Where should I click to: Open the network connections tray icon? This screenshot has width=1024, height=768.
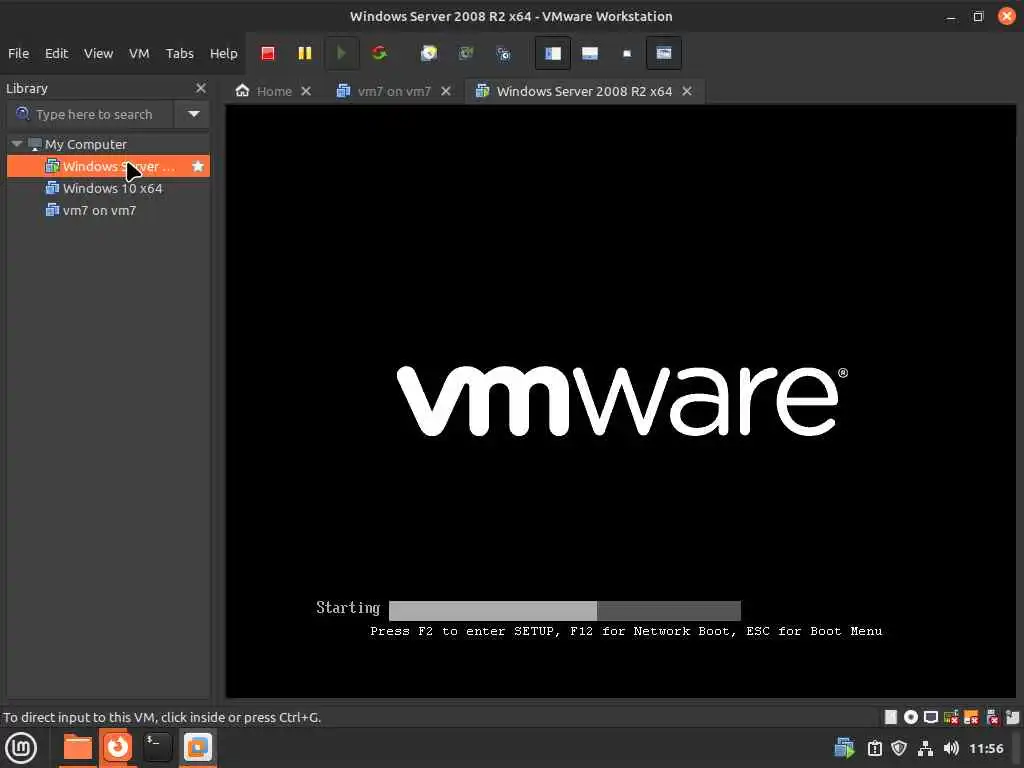coord(925,748)
